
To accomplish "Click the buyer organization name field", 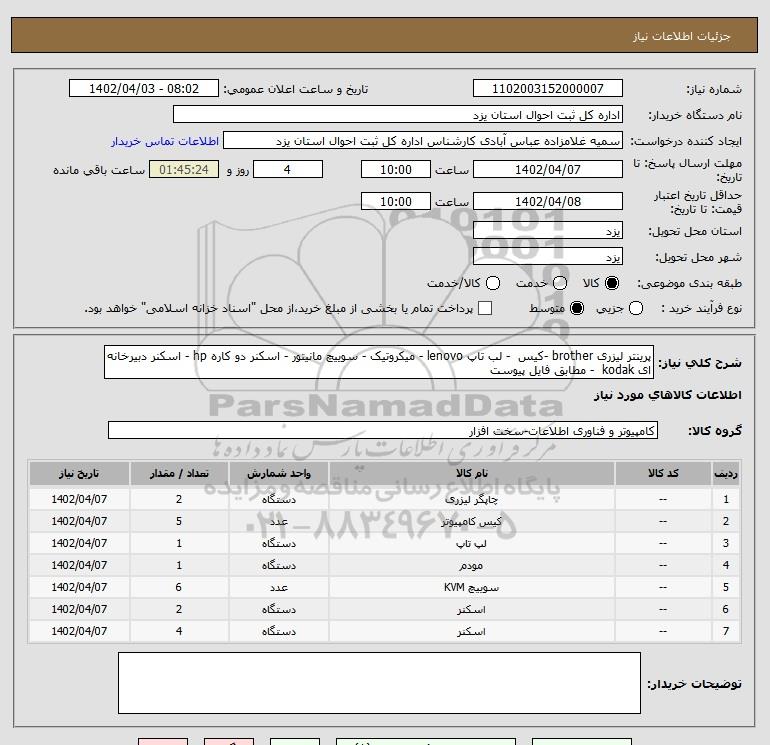I will coord(398,114).
